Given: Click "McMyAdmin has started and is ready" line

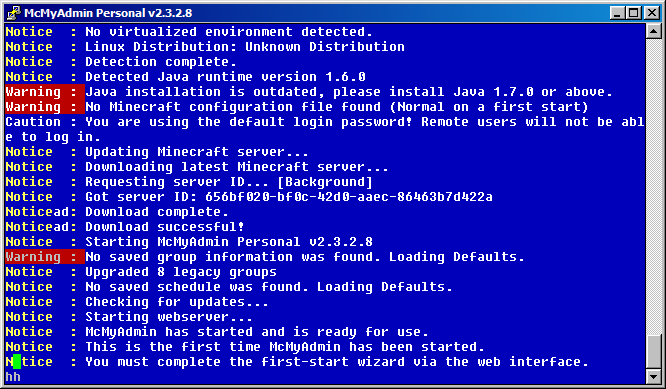Looking at the screenshot, I should (257, 332).
